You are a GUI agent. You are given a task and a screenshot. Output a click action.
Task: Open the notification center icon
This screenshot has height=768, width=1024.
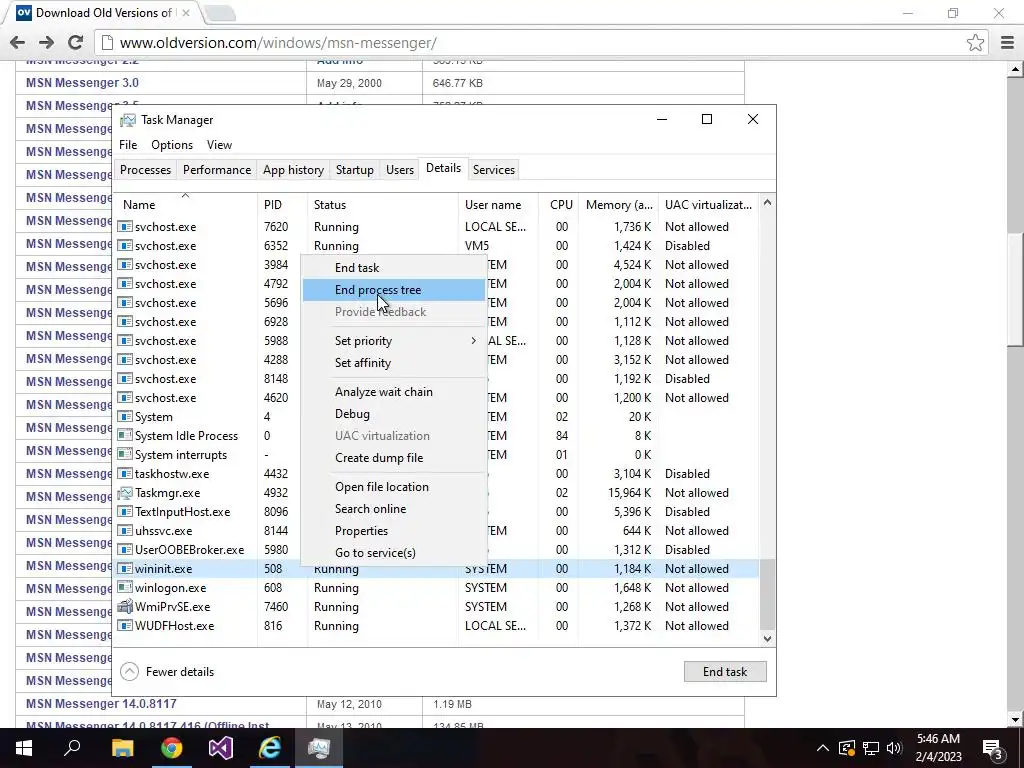993,748
